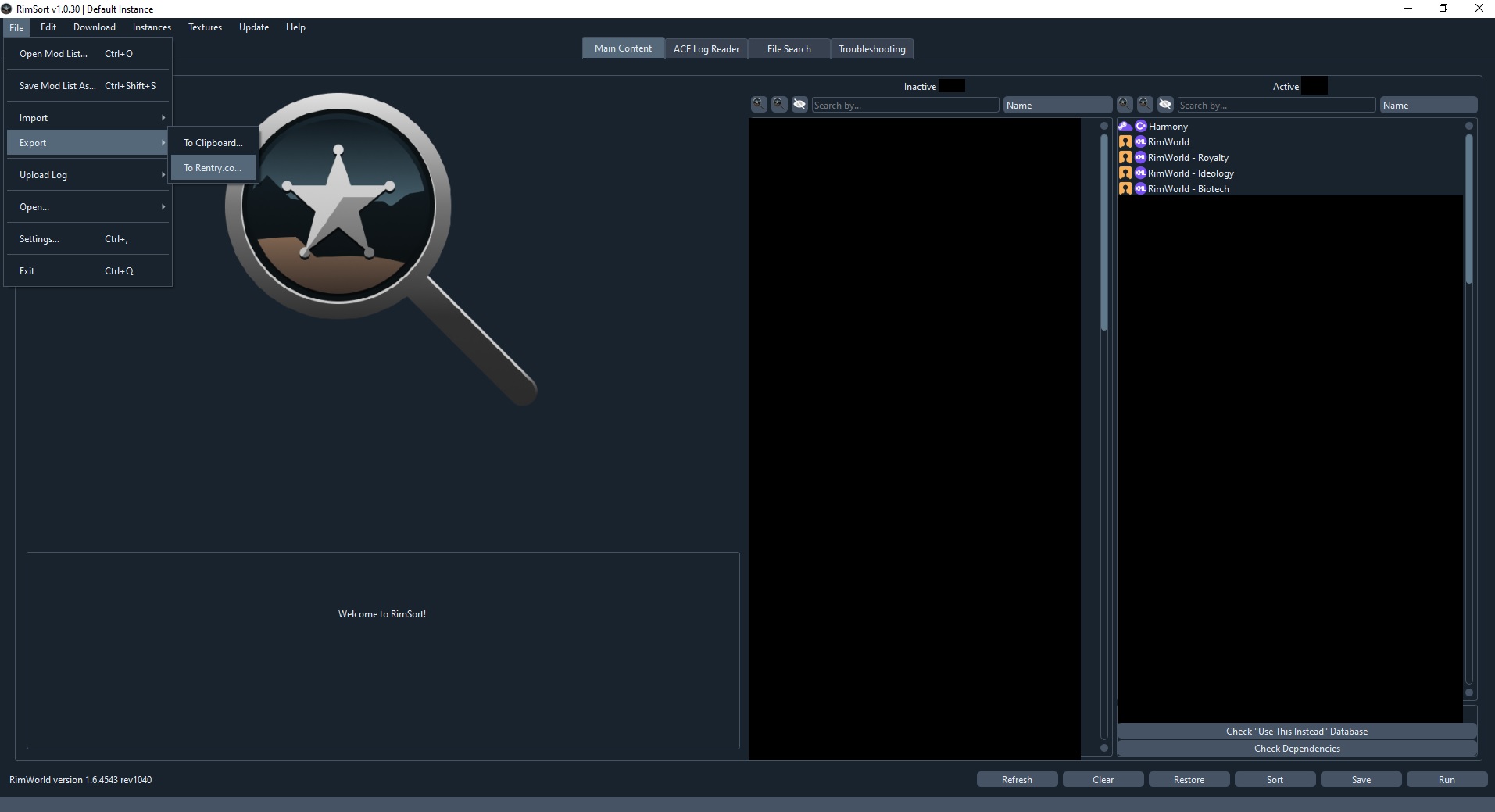
Task: Click the C# icon next to Harmony
Action: (x=1141, y=127)
